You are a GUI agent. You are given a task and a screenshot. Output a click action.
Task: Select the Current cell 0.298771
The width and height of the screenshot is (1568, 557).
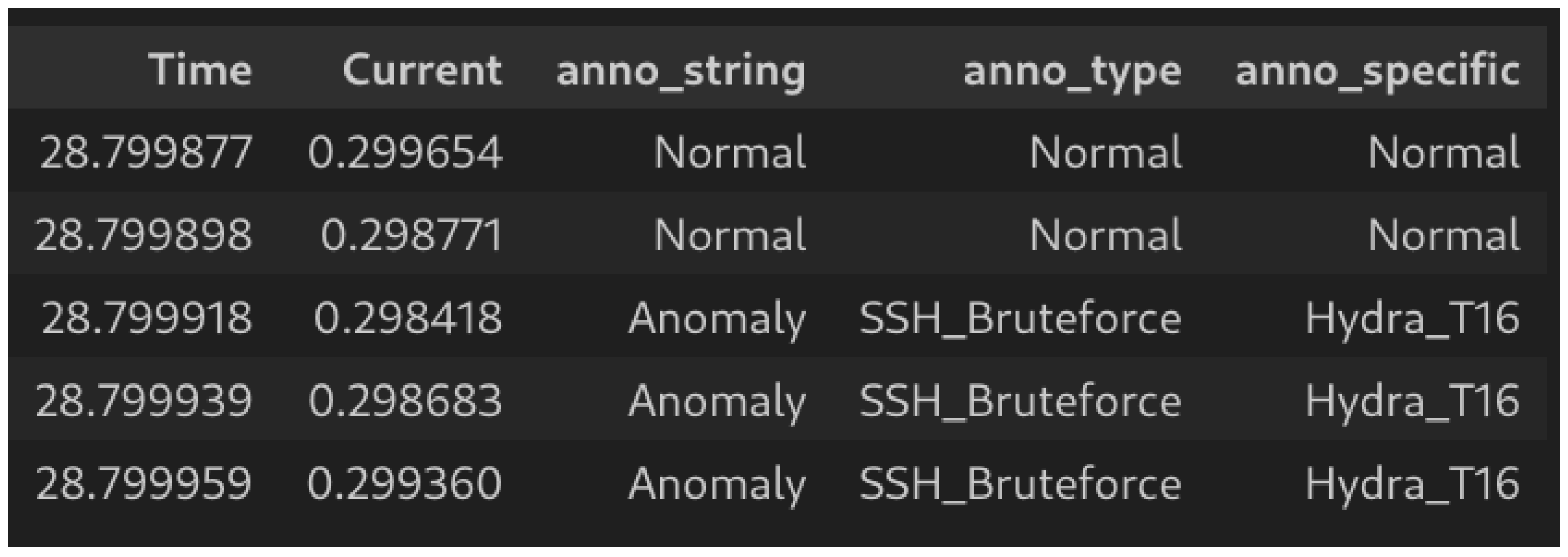tap(411, 235)
